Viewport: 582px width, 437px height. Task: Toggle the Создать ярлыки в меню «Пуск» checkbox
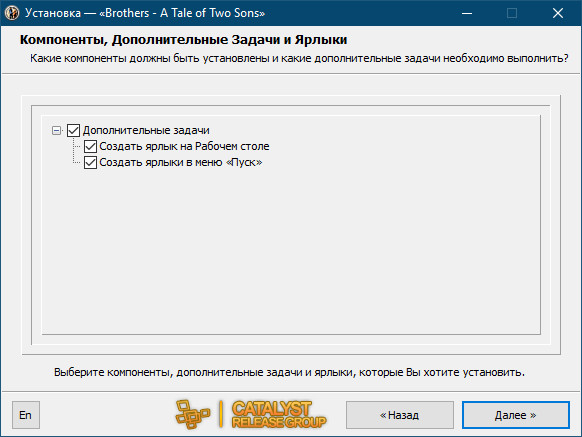coord(90,162)
